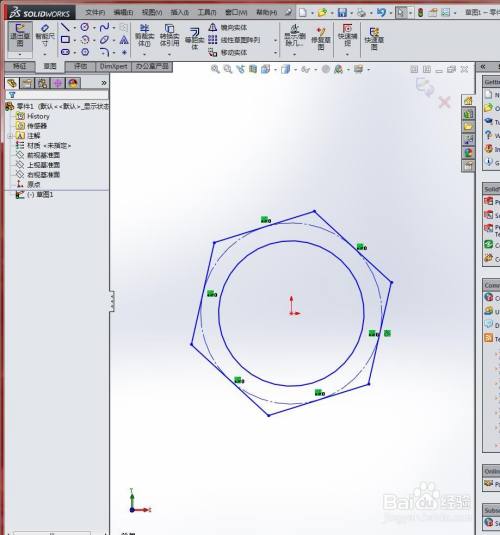Click Offset Entities (等距实体)

(x=195, y=38)
